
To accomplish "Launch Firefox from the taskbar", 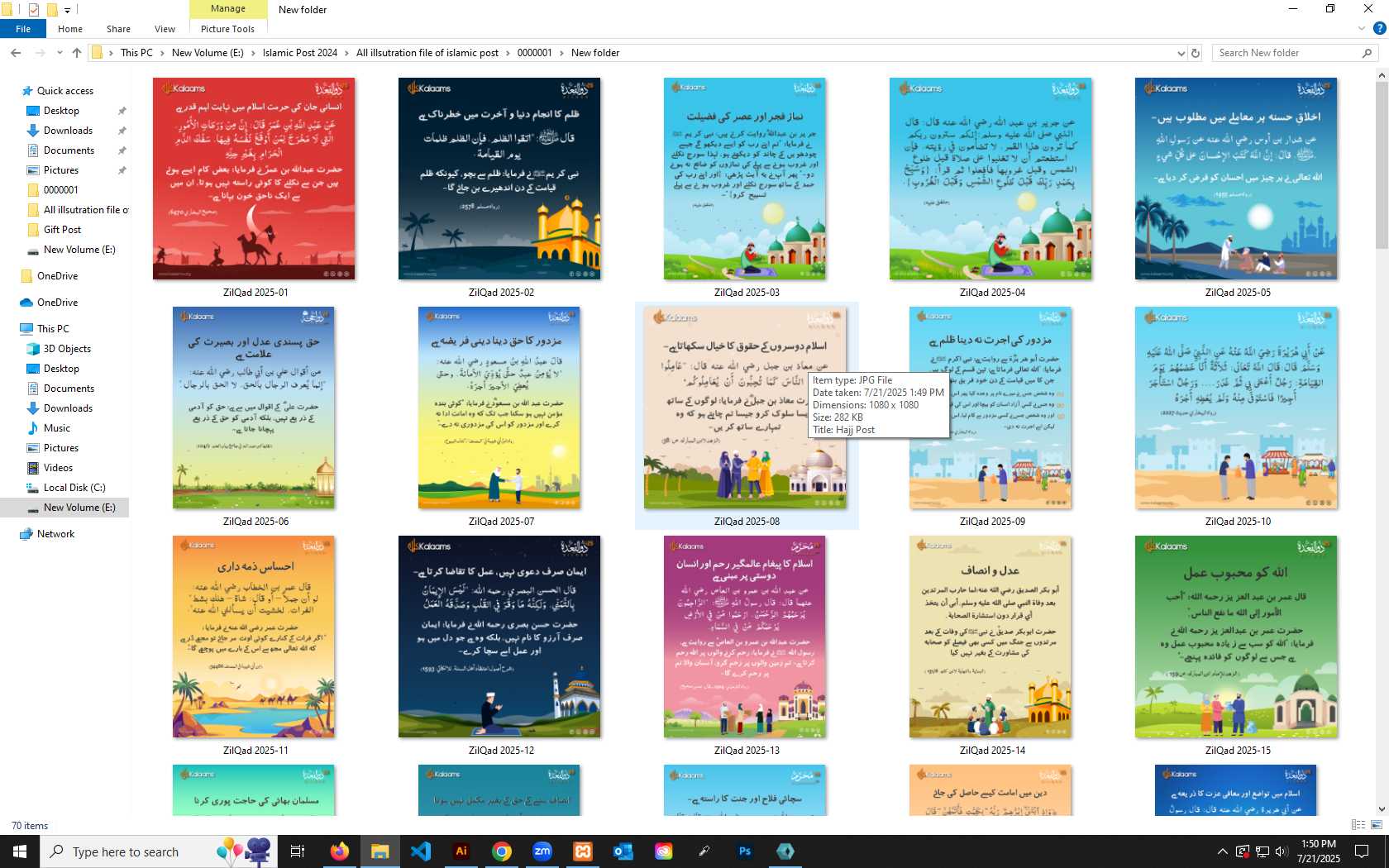I will 340,851.
